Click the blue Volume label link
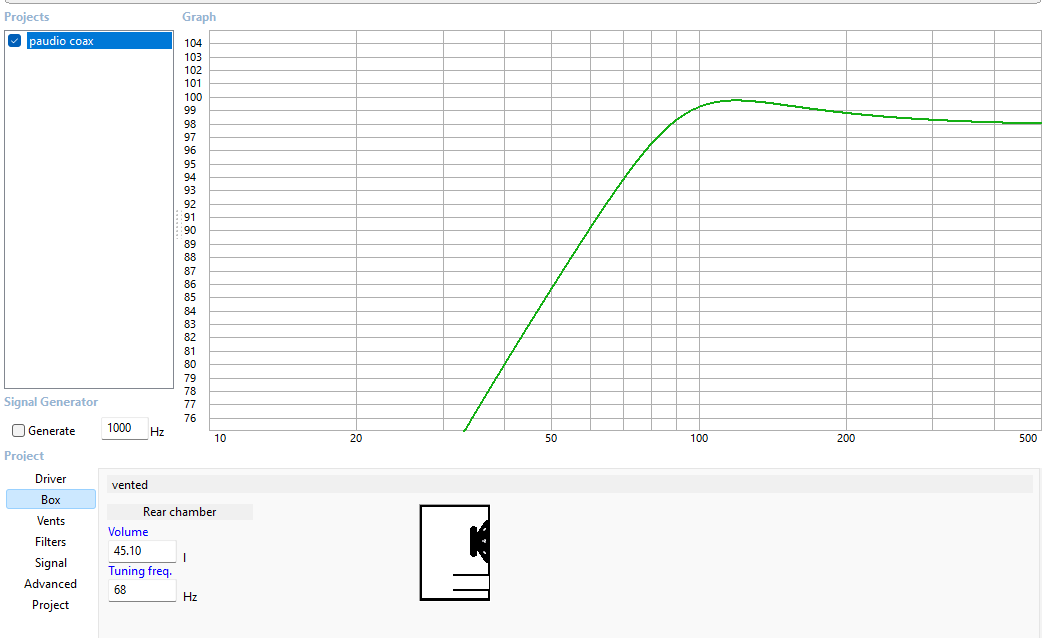Screen dimensions: 1044x638 (x=128, y=532)
